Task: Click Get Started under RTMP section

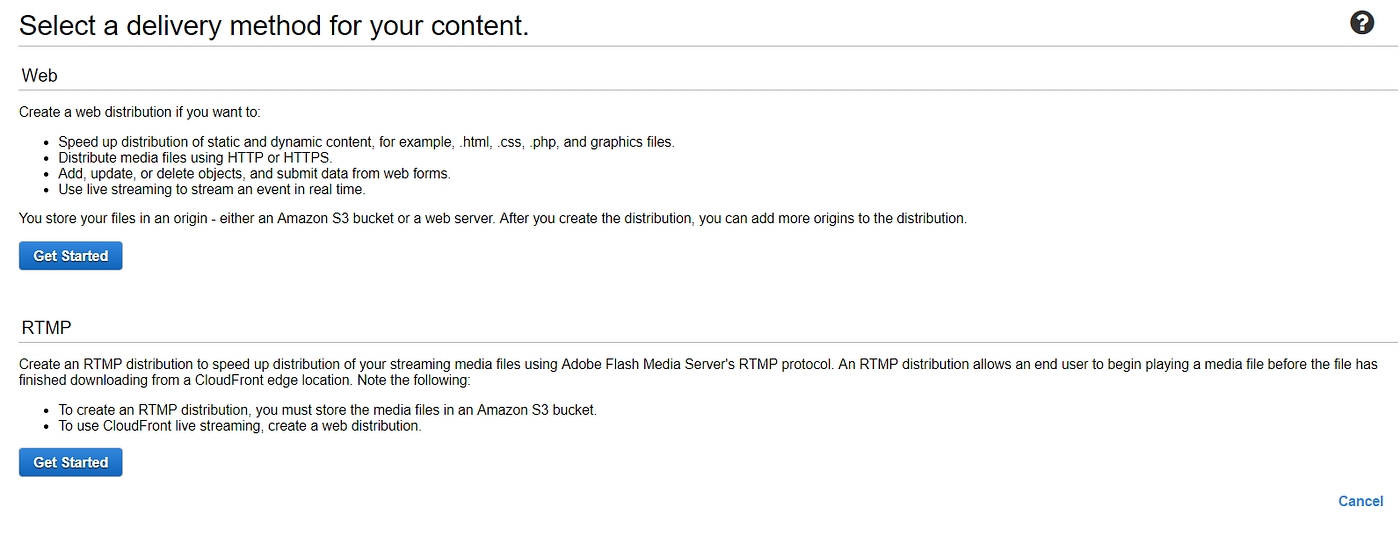Action: (70, 462)
